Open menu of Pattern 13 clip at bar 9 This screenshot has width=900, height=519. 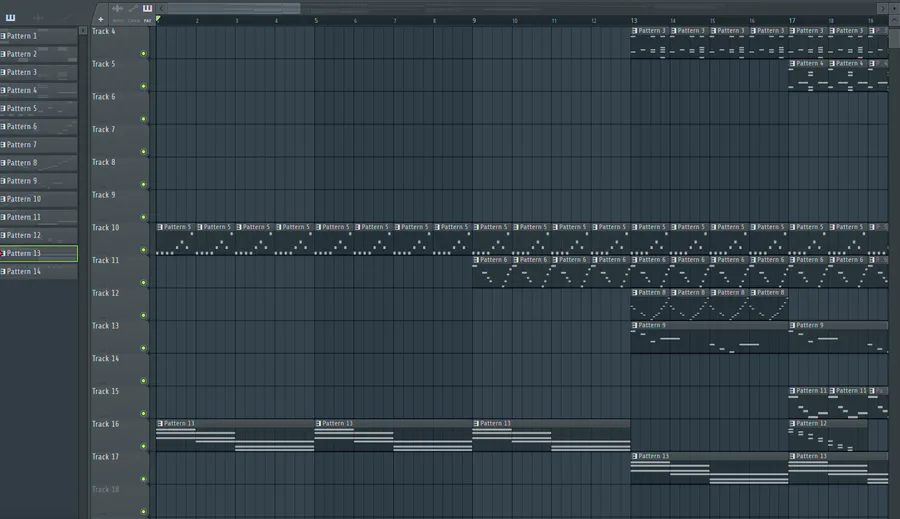pyautogui.click(x=476, y=424)
